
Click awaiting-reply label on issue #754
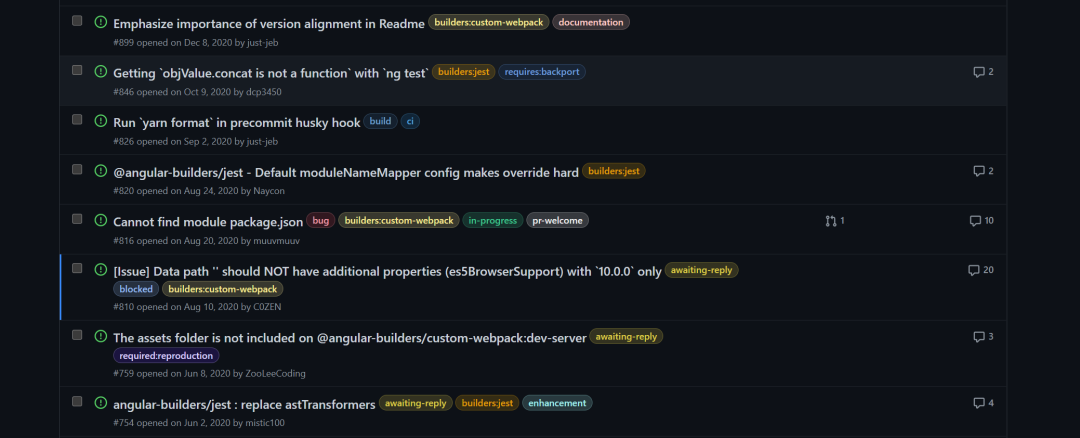[415, 403]
